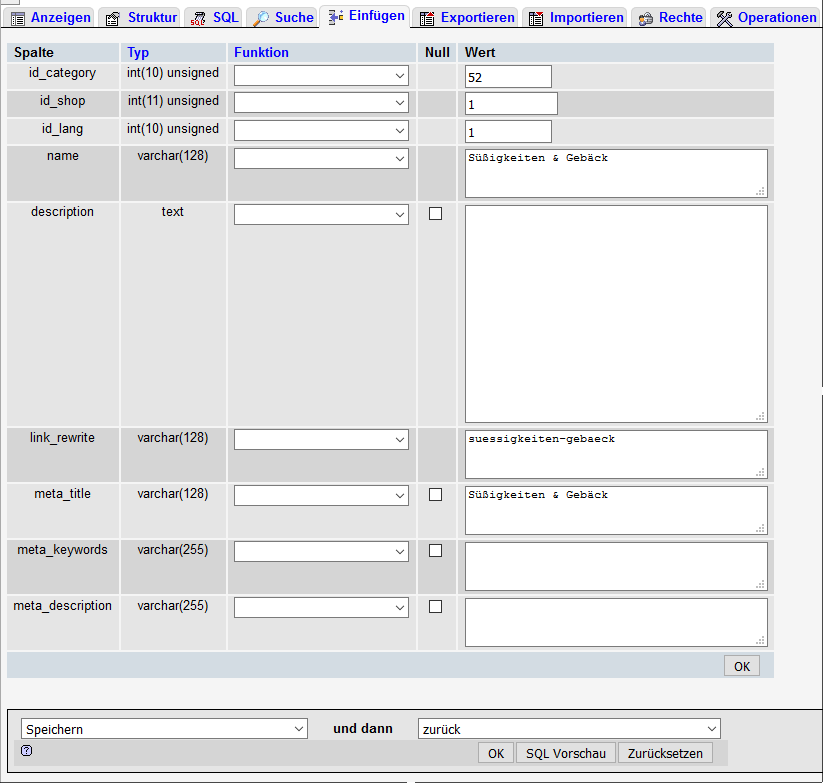Open Funktion dropdown for id_category
Viewport: 823px width, 783px height.
[x=321, y=76]
